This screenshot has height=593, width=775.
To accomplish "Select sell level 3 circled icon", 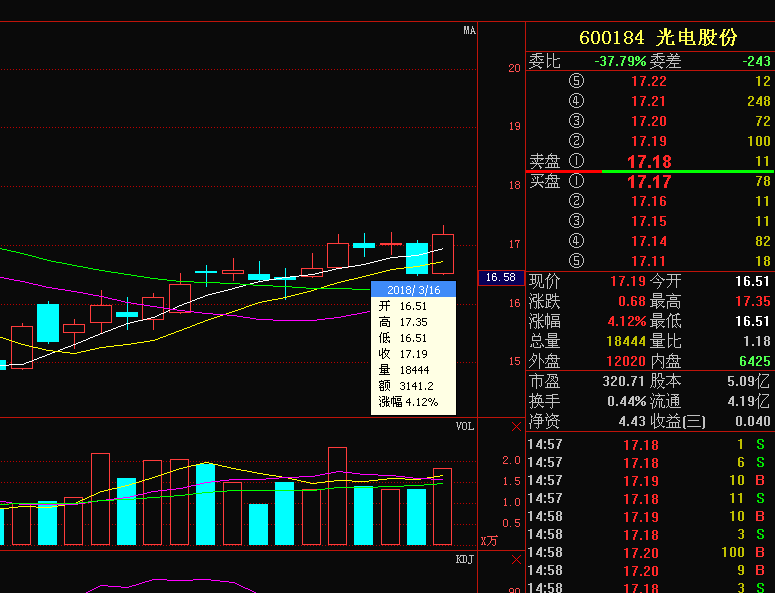I will point(575,121).
